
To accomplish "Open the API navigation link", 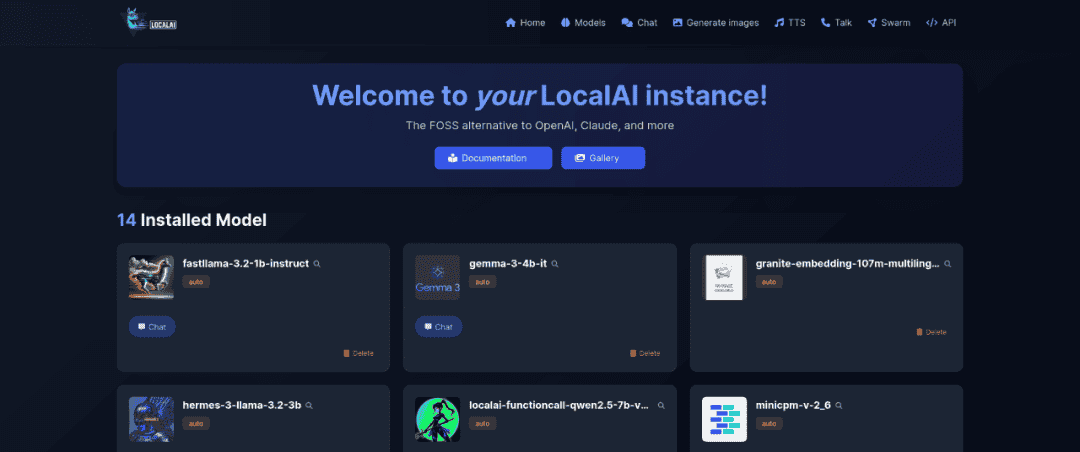I will tap(941, 23).
